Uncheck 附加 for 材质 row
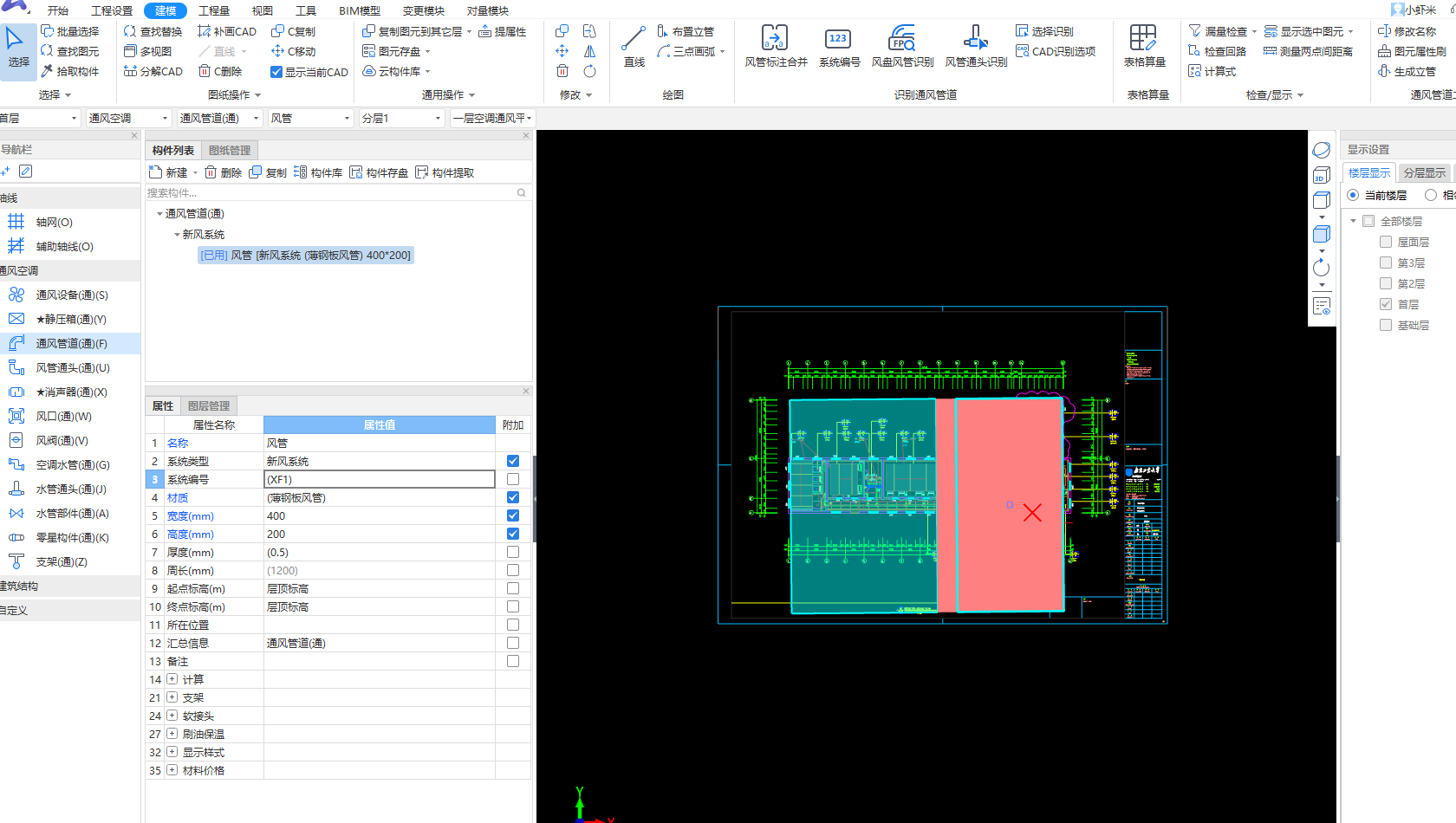Viewport: 1456px width, 823px height. pyautogui.click(x=513, y=497)
